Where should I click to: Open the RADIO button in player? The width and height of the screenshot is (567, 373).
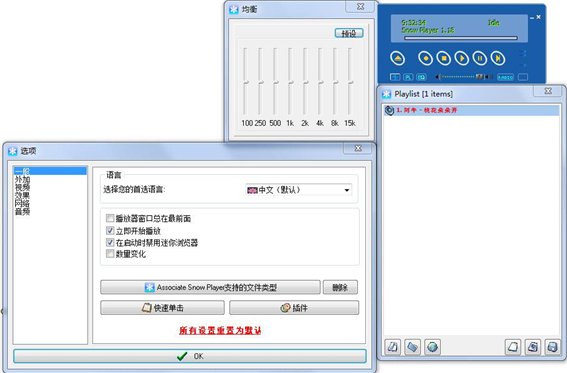(505, 77)
